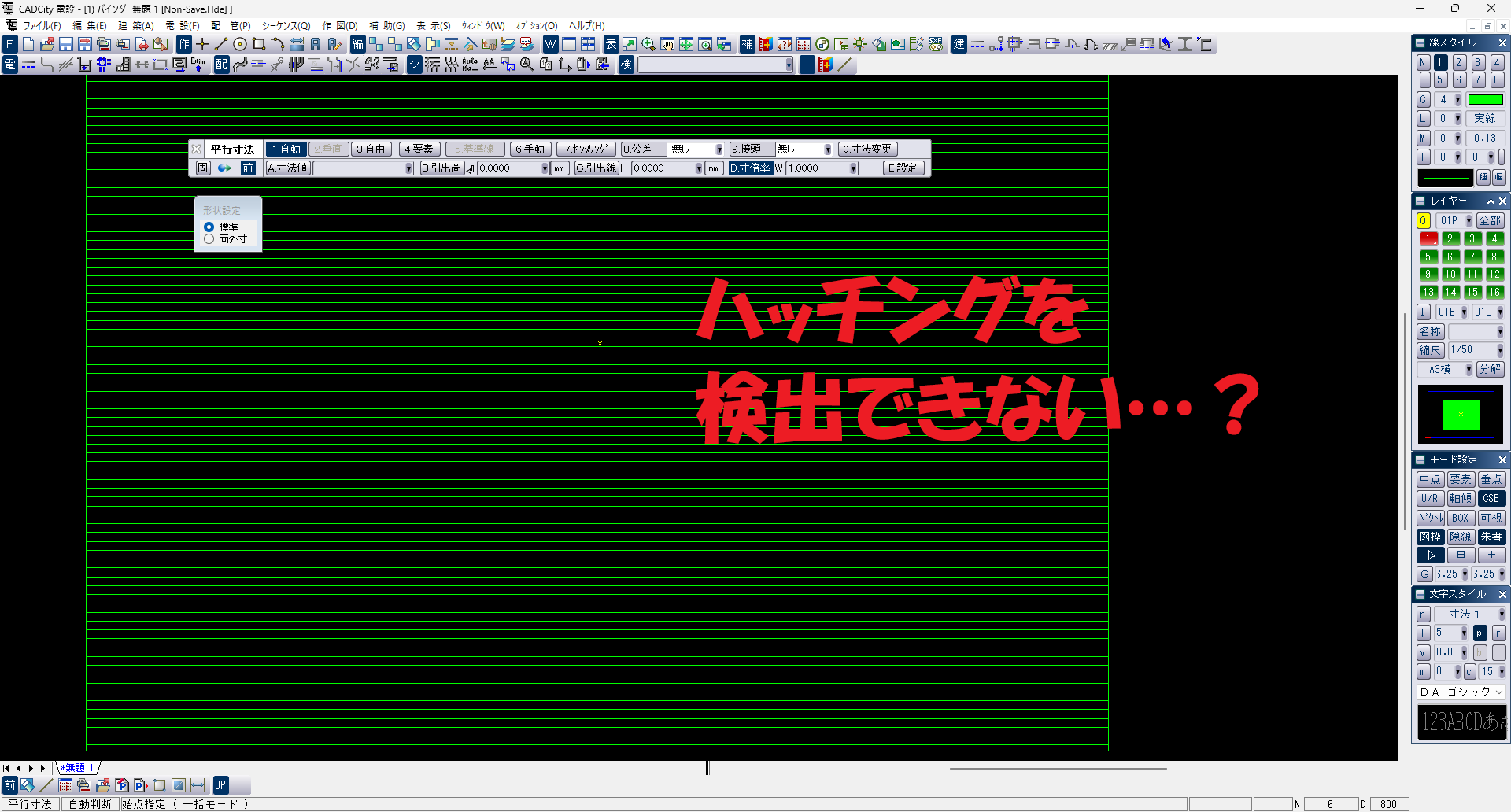Click the 0.寸法変更 button
The image size is (1511, 812).
coord(867,149)
